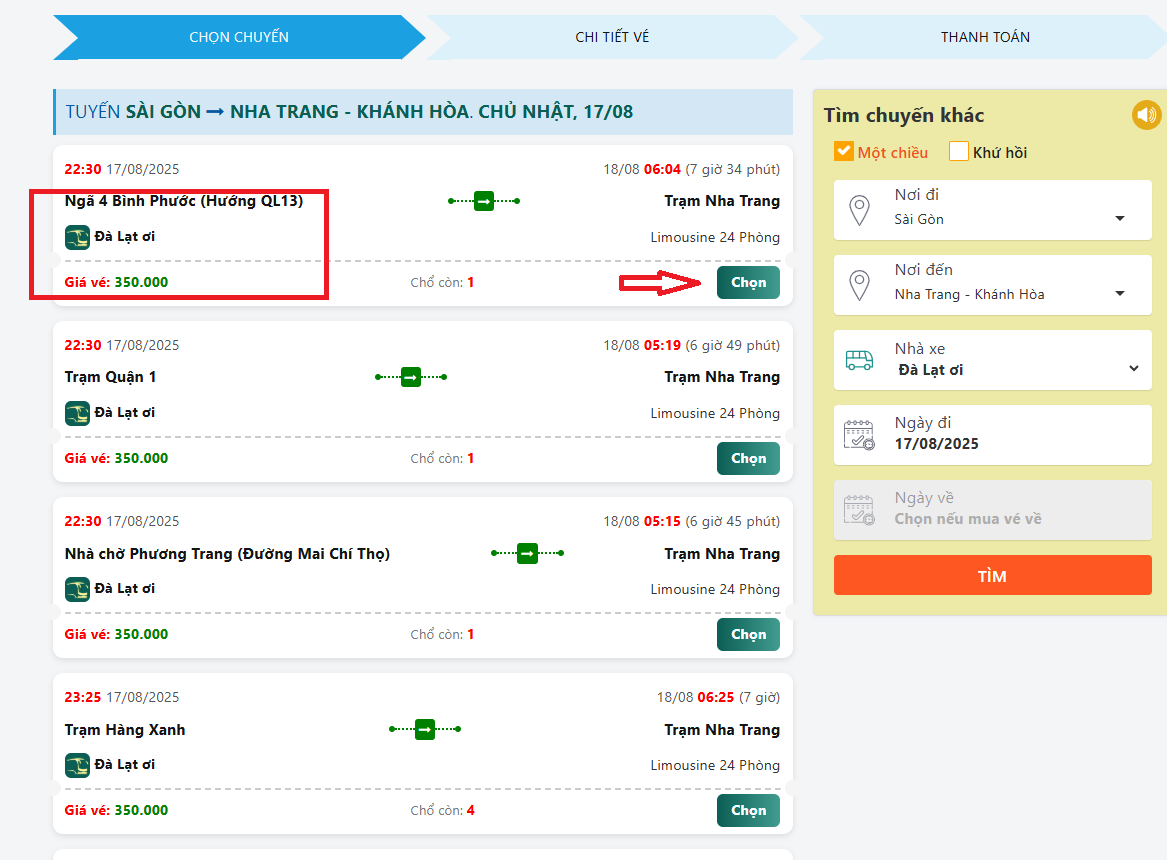Click Ngã 4 Bình Phước (Hướng QL13) text
This screenshot has height=860, width=1167.
click(184, 201)
